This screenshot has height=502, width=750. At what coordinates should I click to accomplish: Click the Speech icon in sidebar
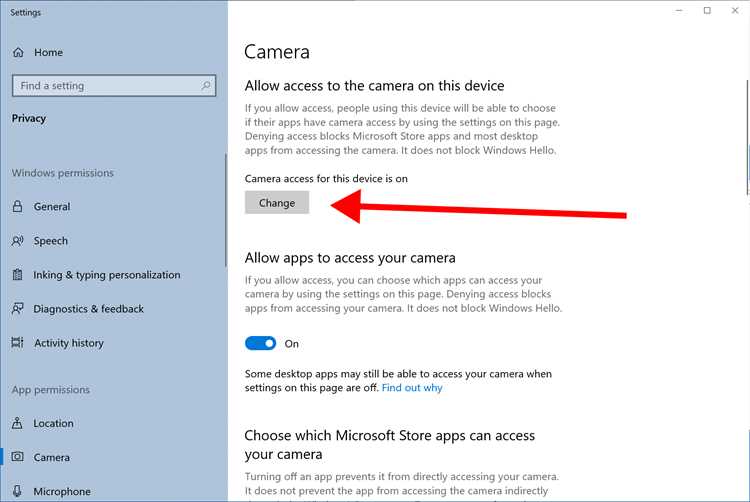tap(18, 240)
